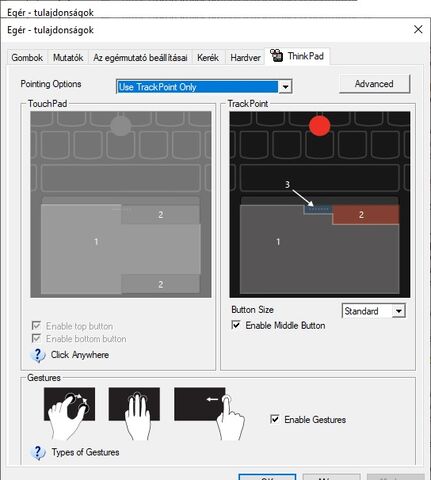This screenshot has width=431, height=480.
Task: Toggle Enable Gestures checkbox
Action: [x=275, y=419]
